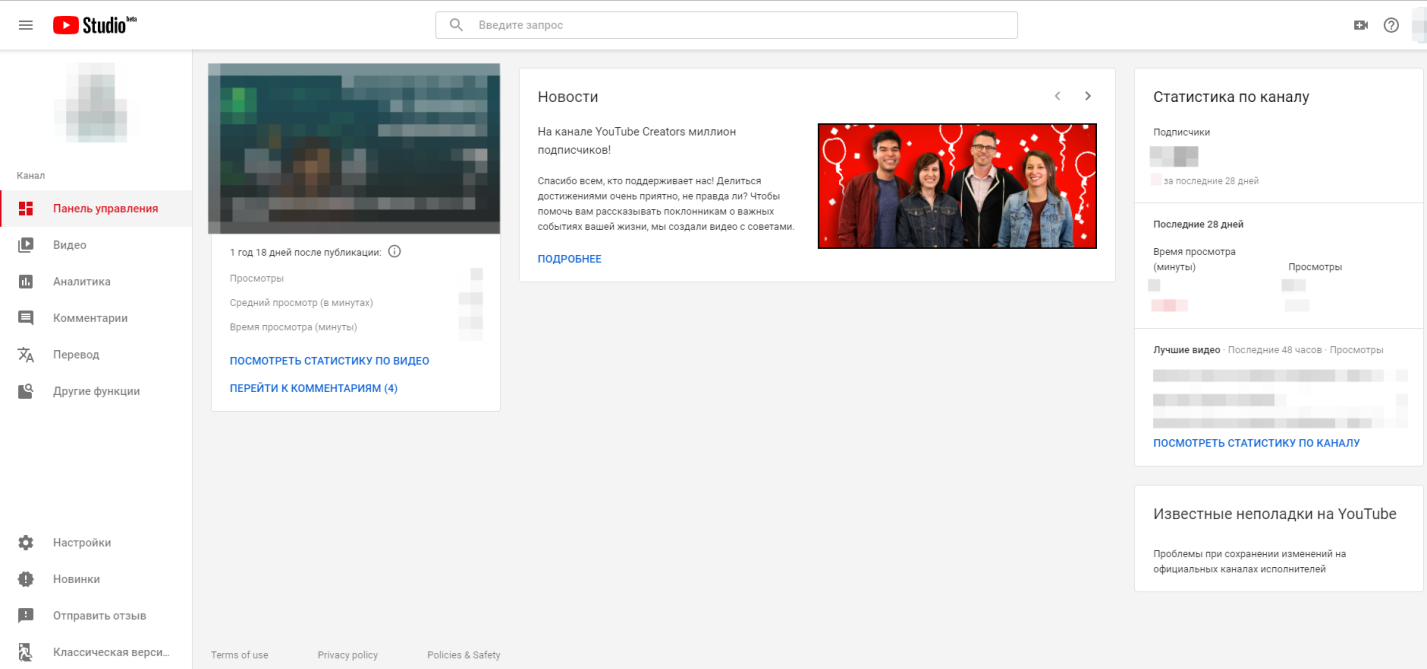Open ПЕРЕЙТИ К КОММЕНТАРИЯМ (4) link
Image resolution: width=1427 pixels, height=669 pixels.
pyautogui.click(x=313, y=388)
